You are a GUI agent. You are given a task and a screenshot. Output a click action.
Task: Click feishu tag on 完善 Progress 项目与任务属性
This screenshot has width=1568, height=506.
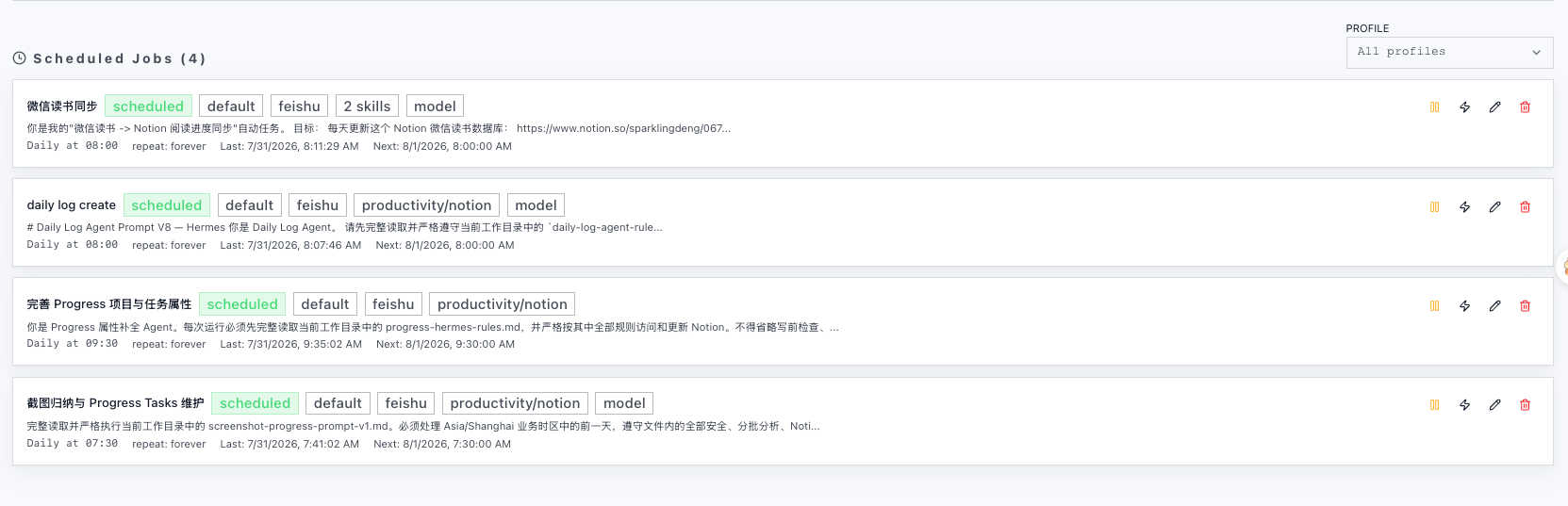pos(393,304)
